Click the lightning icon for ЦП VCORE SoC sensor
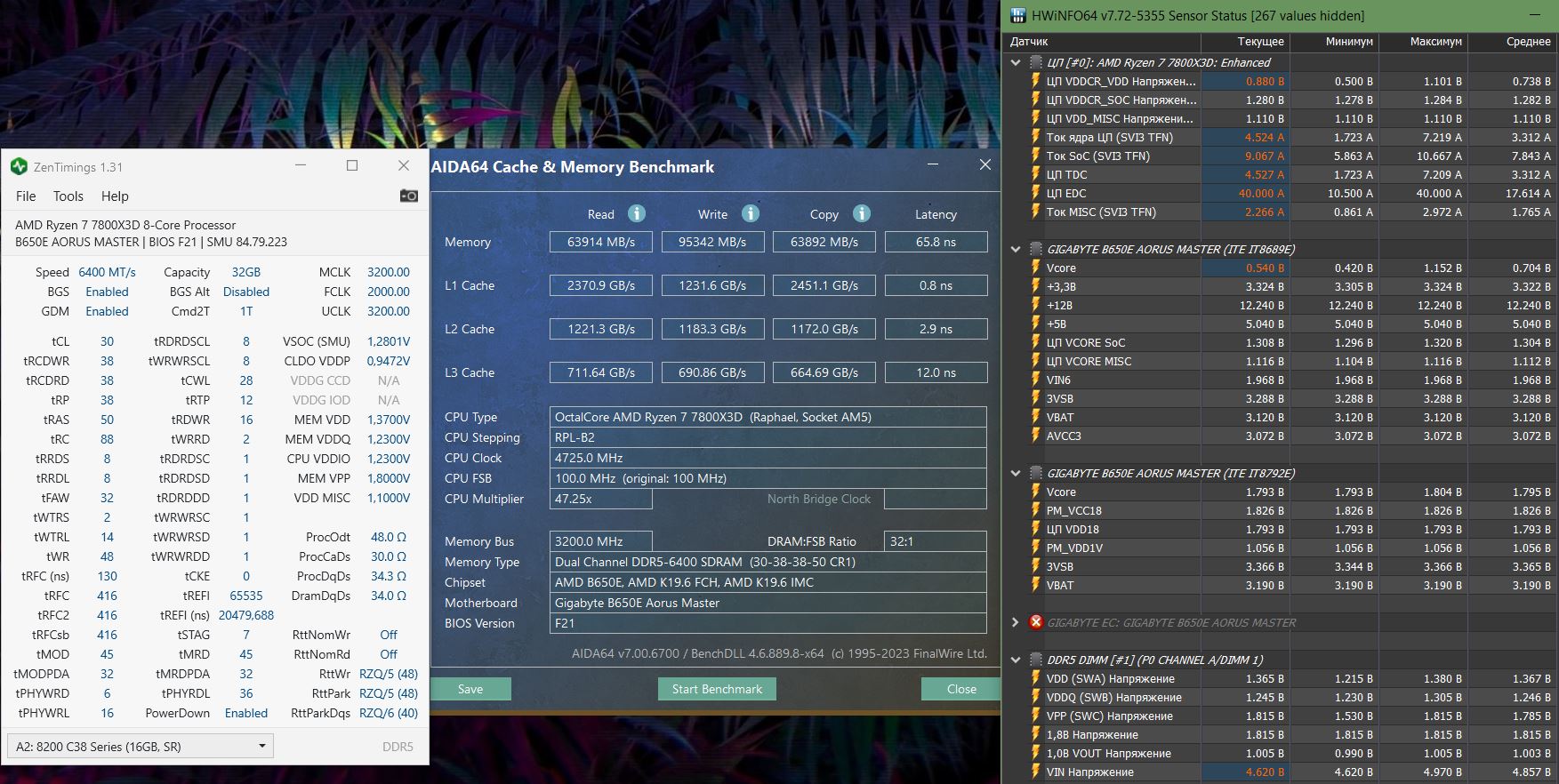 (1035, 342)
